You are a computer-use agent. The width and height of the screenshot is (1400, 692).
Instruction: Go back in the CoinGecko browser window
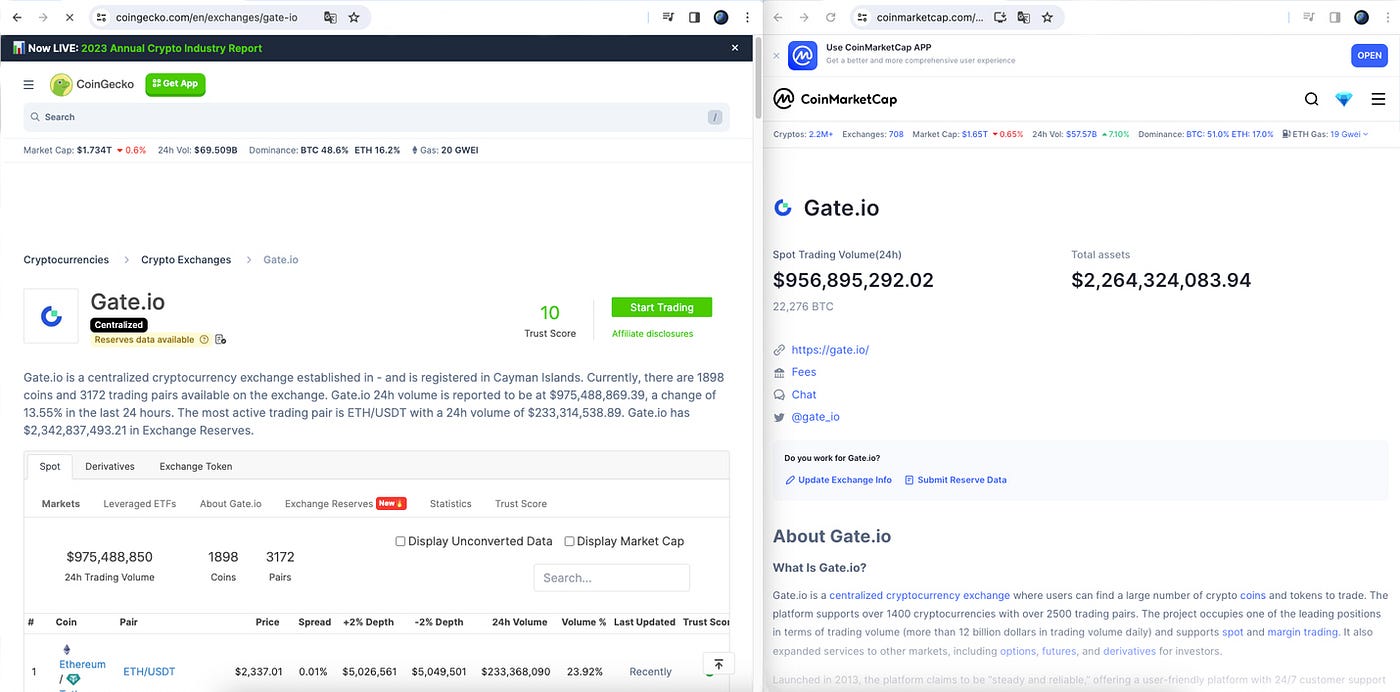(16, 17)
